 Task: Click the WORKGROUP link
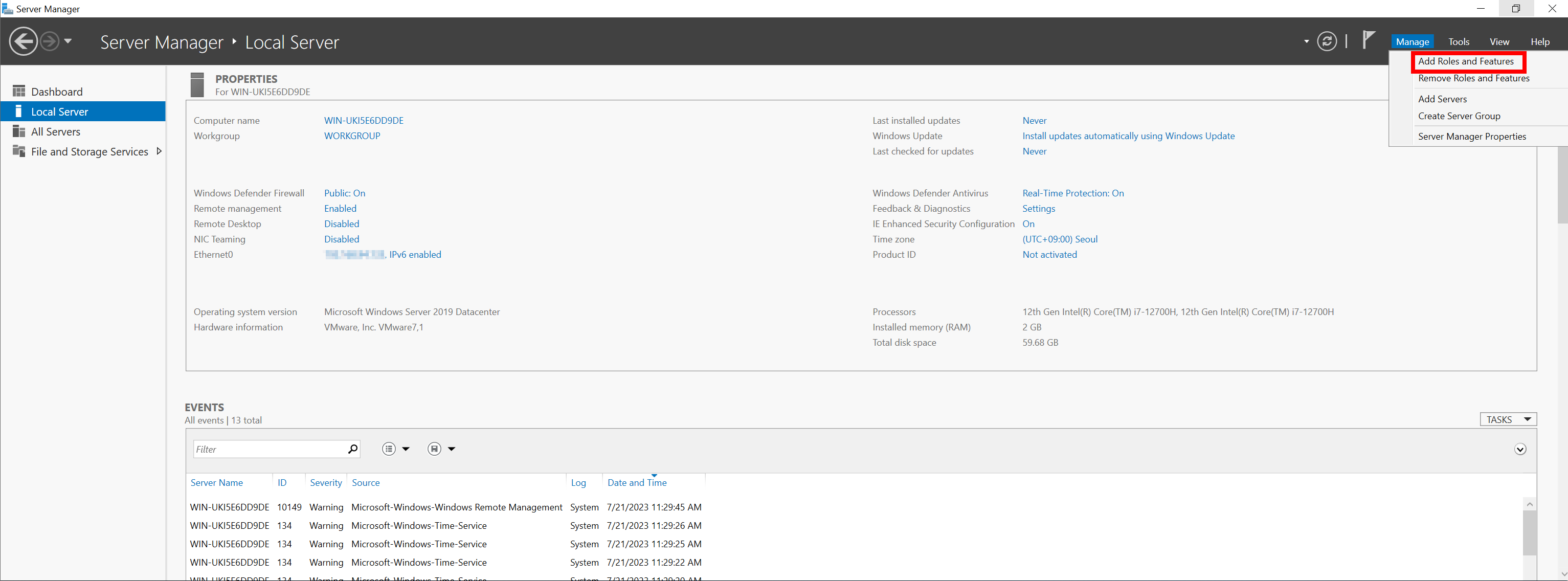(352, 136)
